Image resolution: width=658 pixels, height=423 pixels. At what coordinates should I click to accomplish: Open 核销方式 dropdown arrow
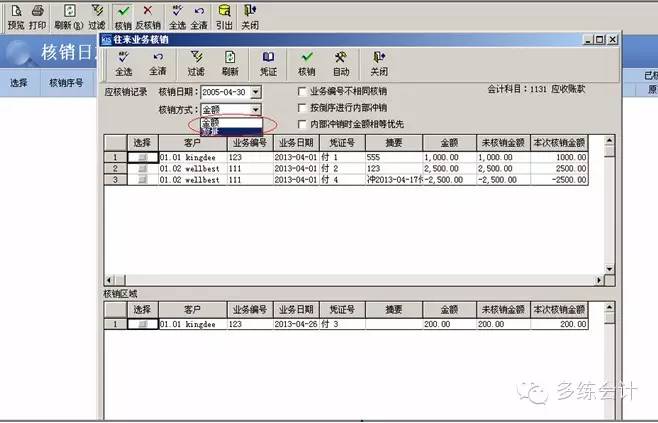pyautogui.click(x=256, y=110)
